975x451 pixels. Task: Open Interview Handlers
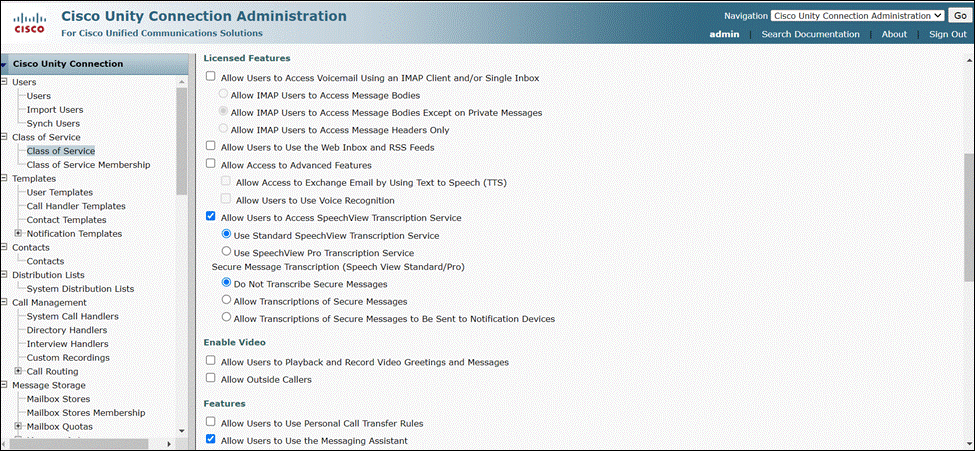coord(67,343)
